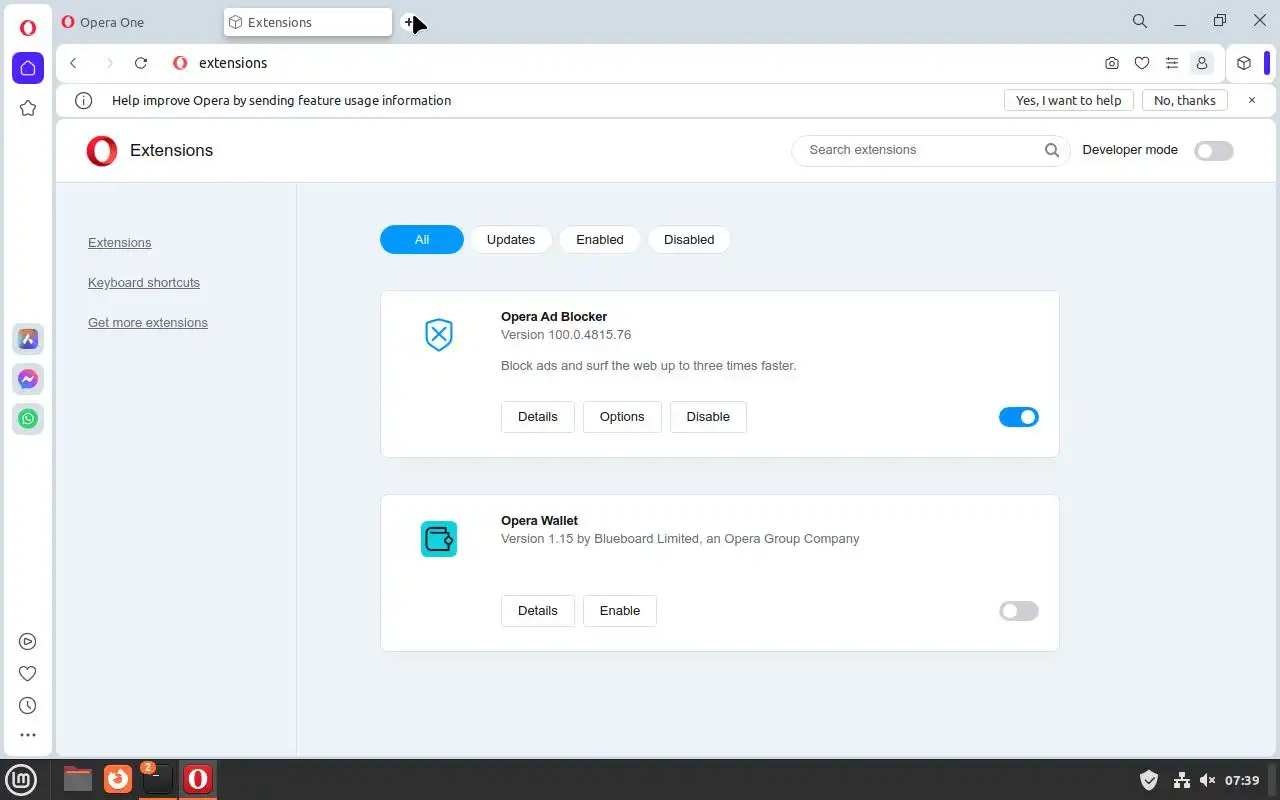Open the Extensions sidebar link
The image size is (1280, 800).
coord(120,243)
